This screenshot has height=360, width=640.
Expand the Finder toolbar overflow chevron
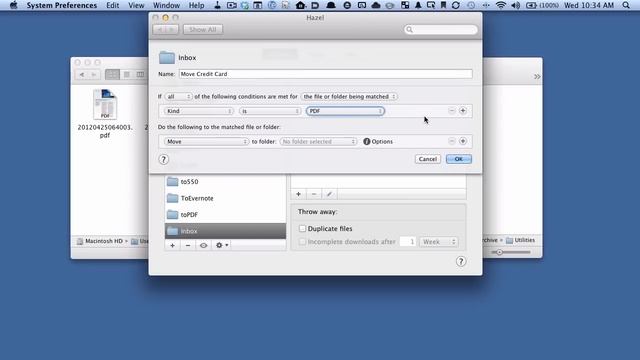tap(537, 76)
